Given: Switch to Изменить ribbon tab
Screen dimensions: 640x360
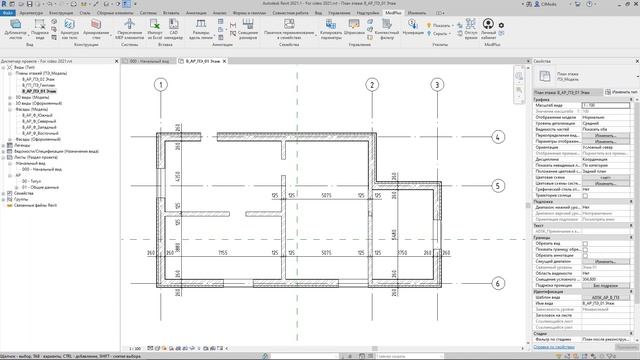Looking at the screenshot, I should [417, 13].
